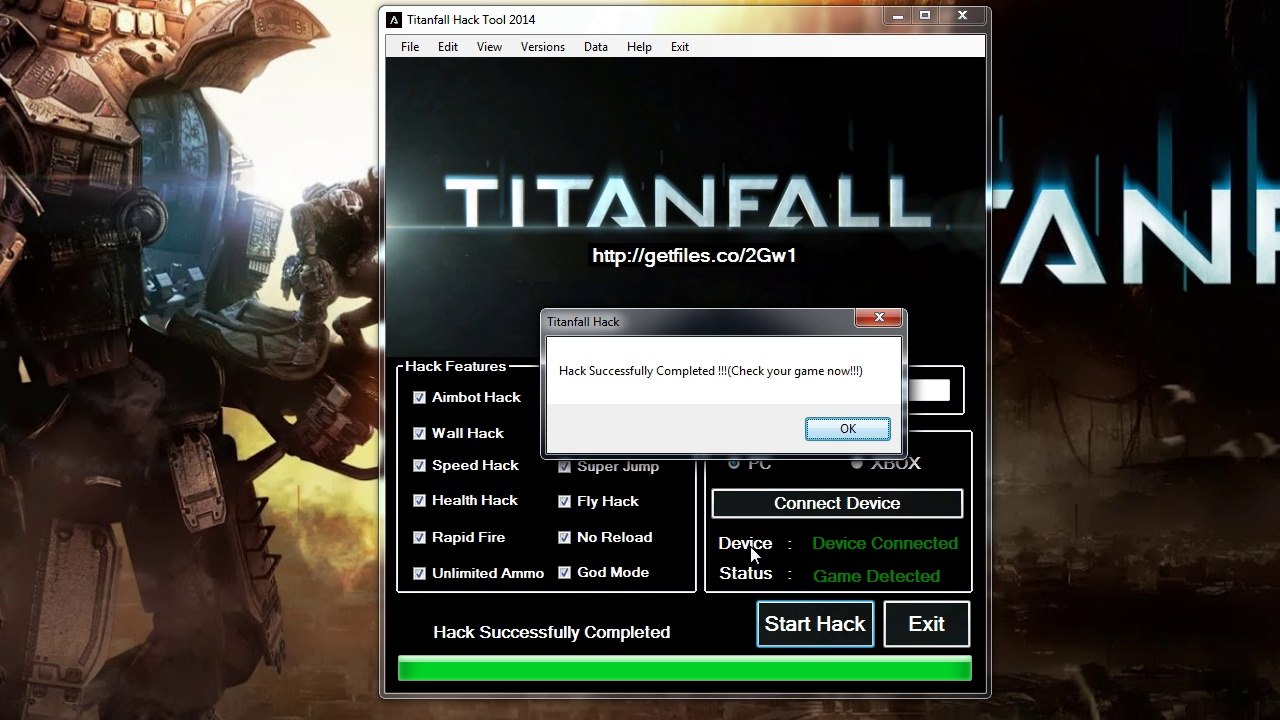Screen dimensions: 1280x720
Task: Maximize the Titanfall Hack Tool window
Action: point(925,16)
